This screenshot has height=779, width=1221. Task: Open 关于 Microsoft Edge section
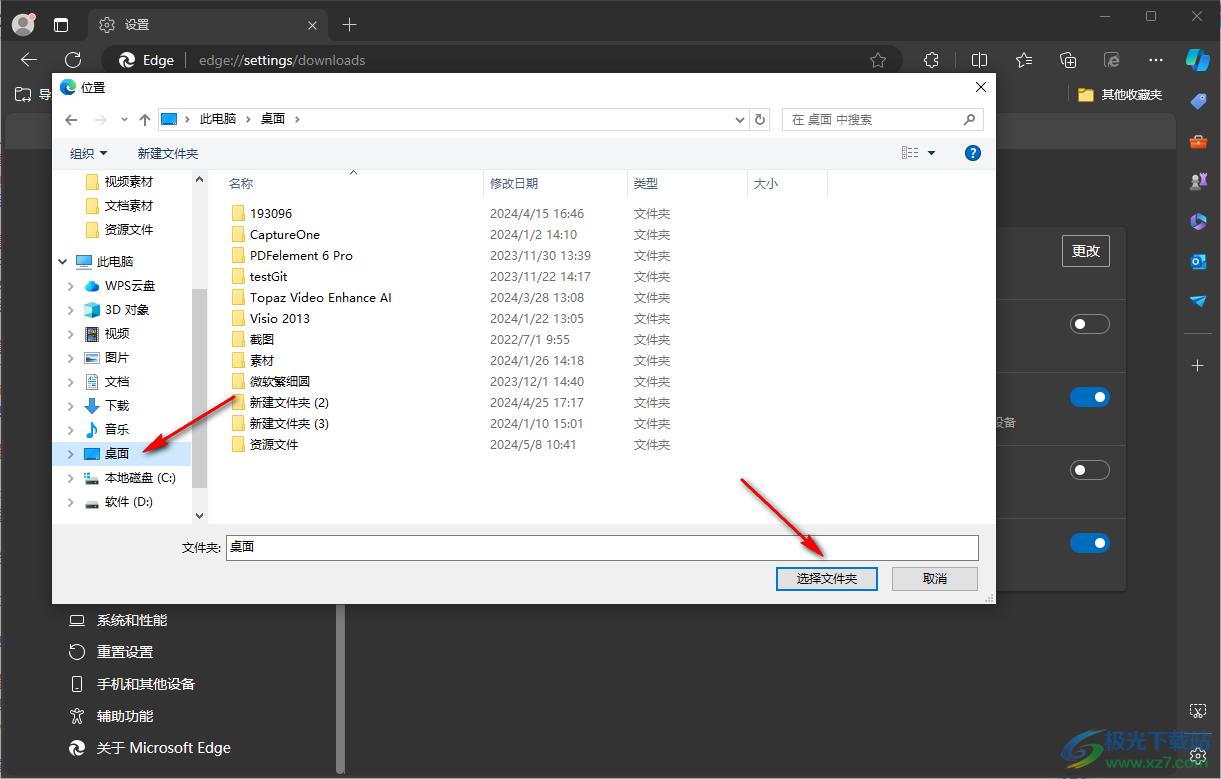[164, 748]
